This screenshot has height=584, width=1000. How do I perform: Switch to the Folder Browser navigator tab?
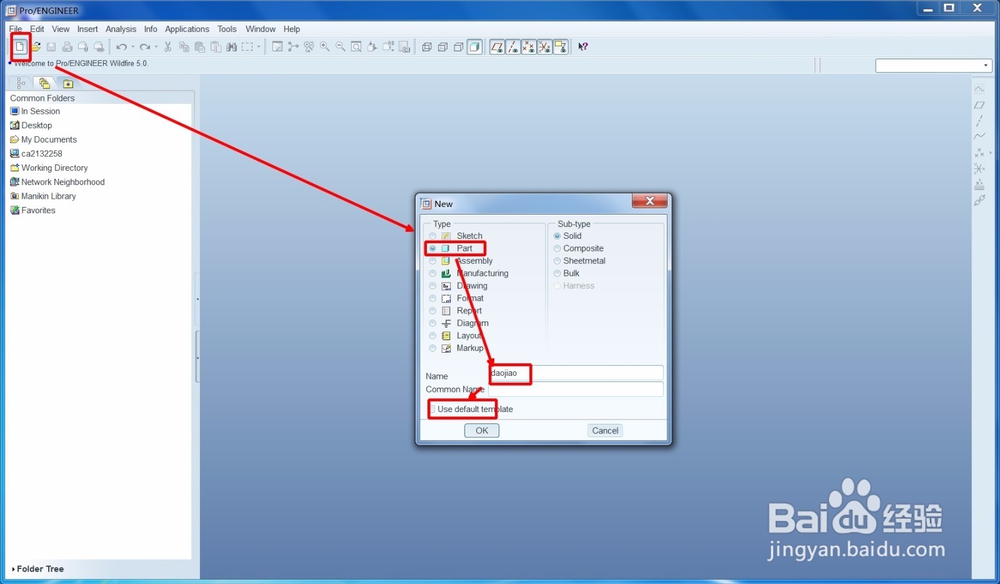pos(44,83)
